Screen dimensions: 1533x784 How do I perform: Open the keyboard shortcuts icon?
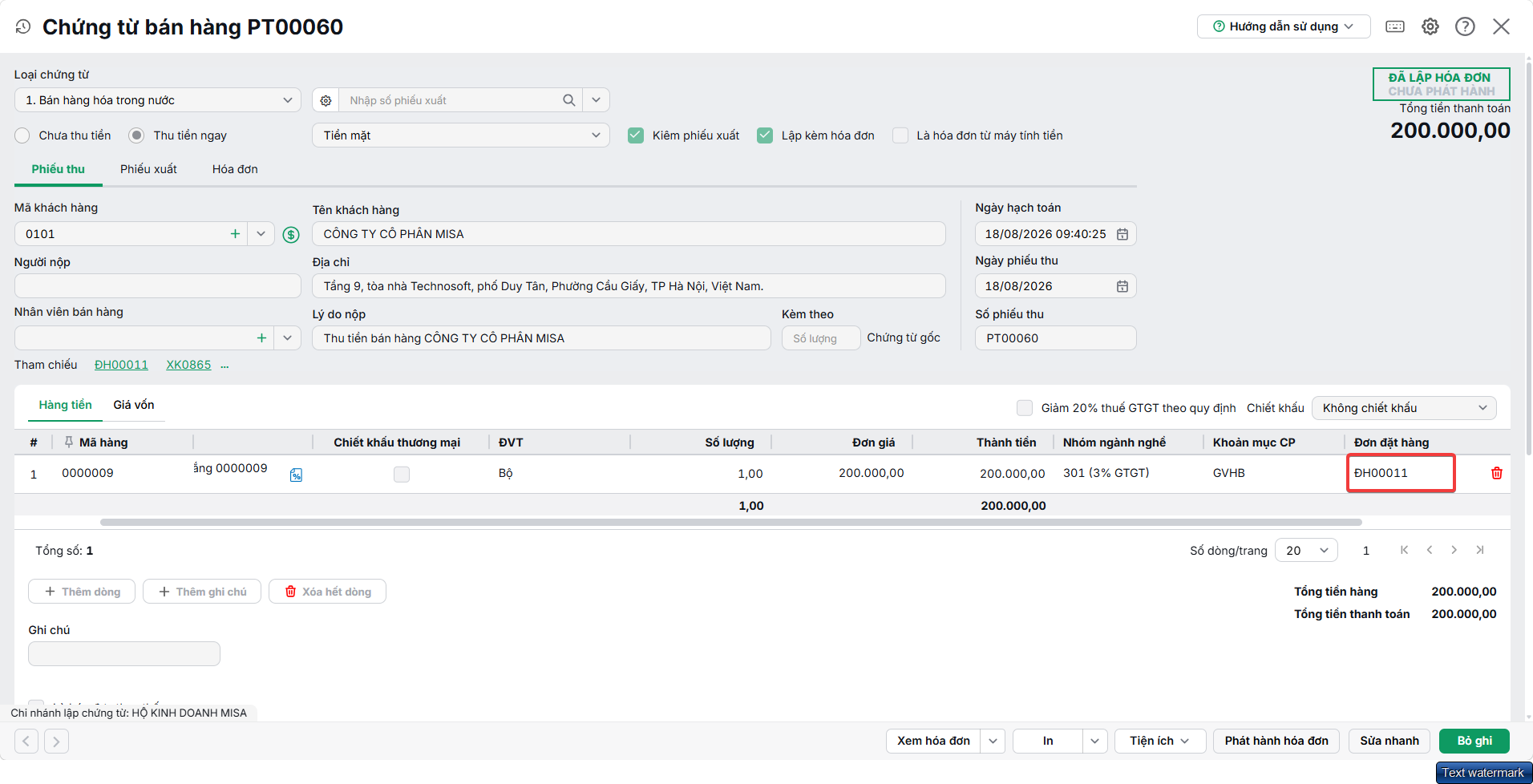pos(1395,26)
